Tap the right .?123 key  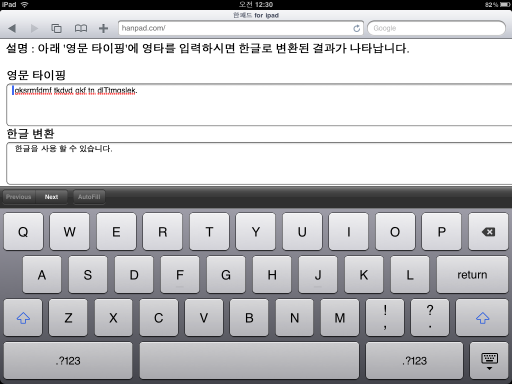tap(414, 361)
